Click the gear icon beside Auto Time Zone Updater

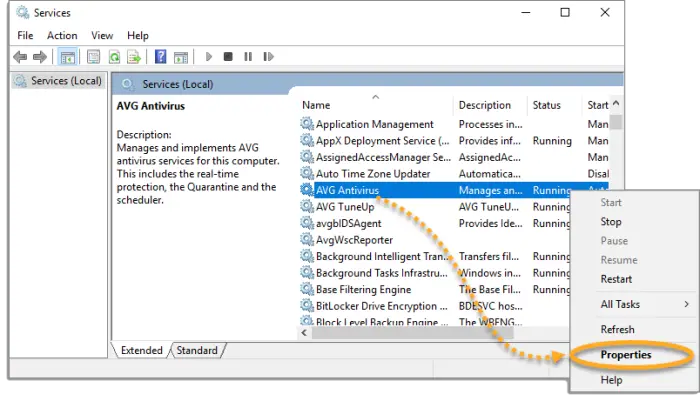pyautogui.click(x=307, y=173)
